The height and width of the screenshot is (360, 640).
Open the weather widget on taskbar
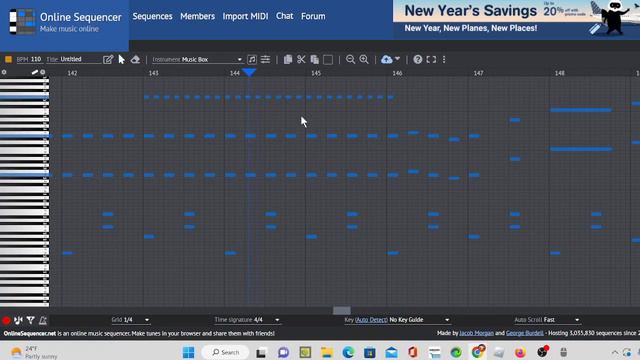pos(35,352)
